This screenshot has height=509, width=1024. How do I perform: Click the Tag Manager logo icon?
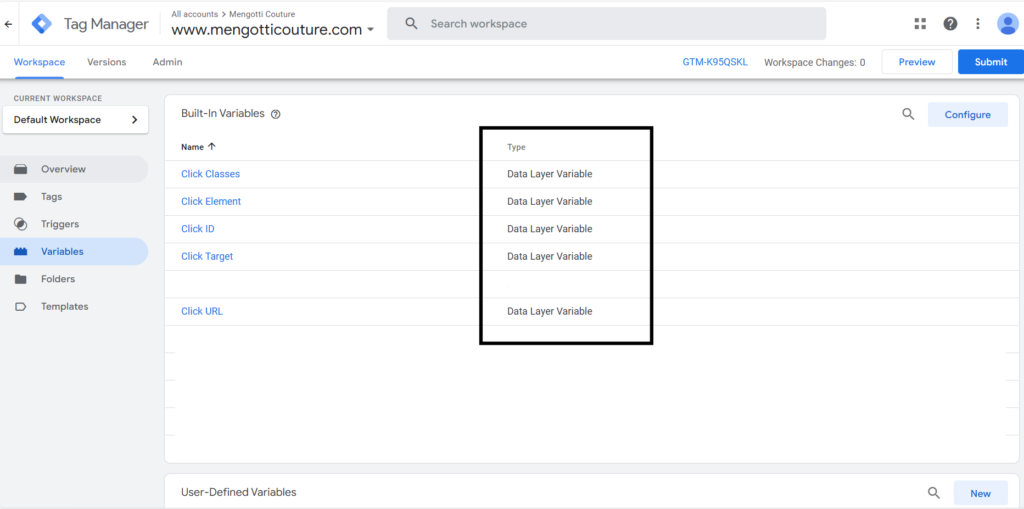point(42,24)
